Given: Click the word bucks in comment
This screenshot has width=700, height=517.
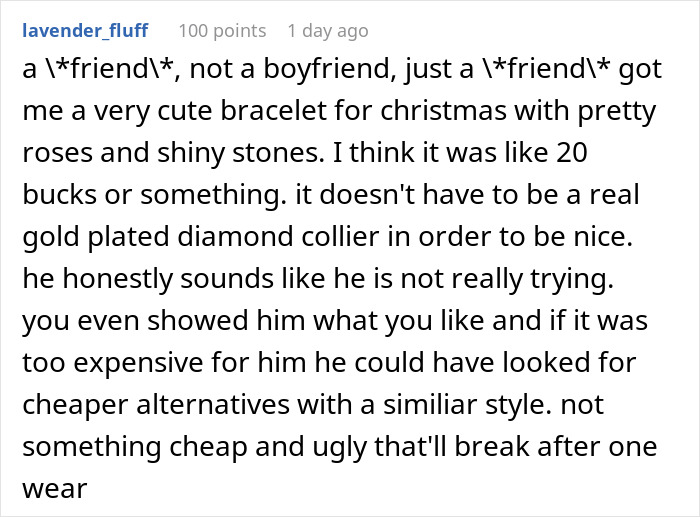Looking at the screenshot, I should pyautogui.click(x=59, y=194).
